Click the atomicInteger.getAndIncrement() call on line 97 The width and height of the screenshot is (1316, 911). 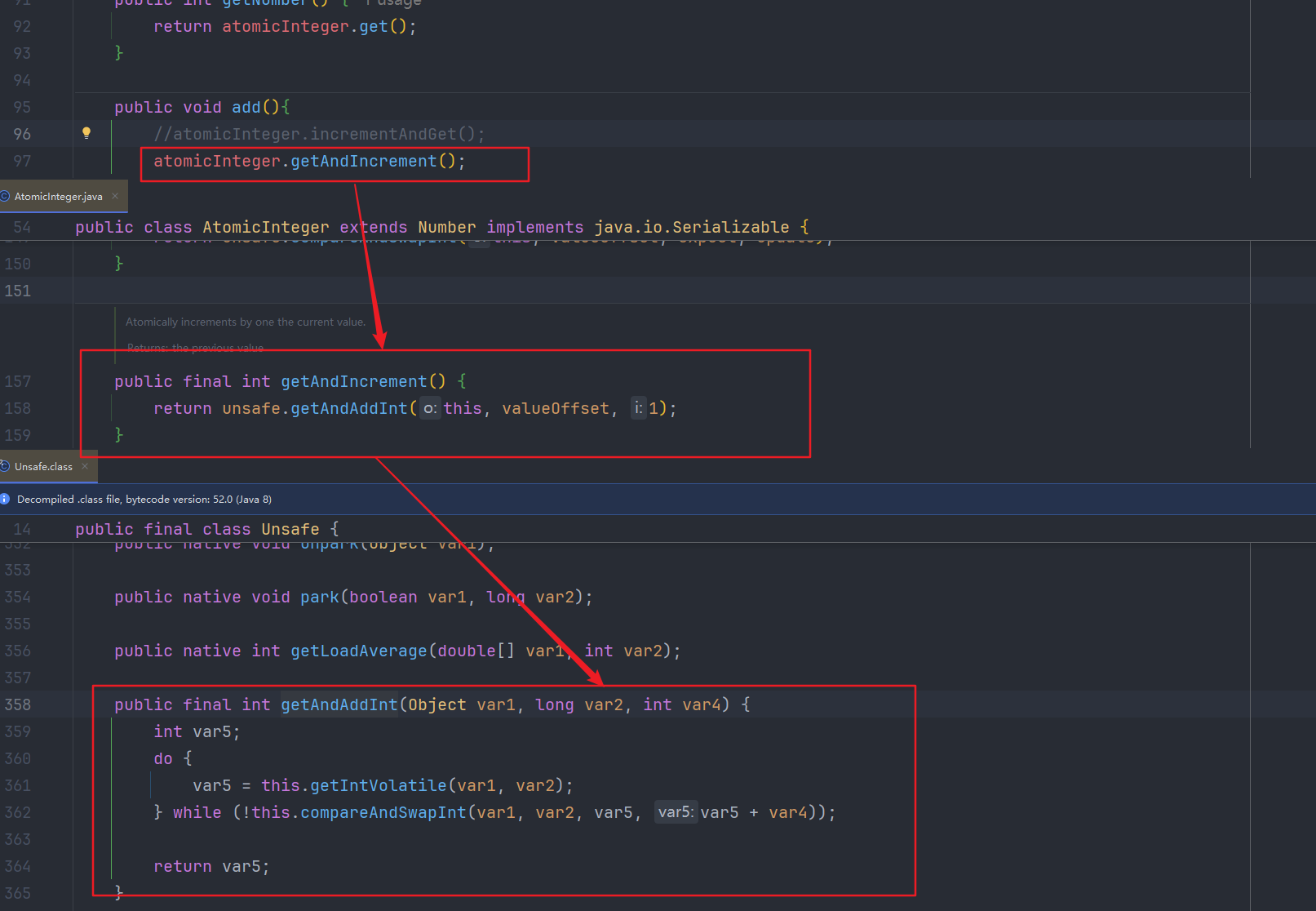tap(308, 162)
